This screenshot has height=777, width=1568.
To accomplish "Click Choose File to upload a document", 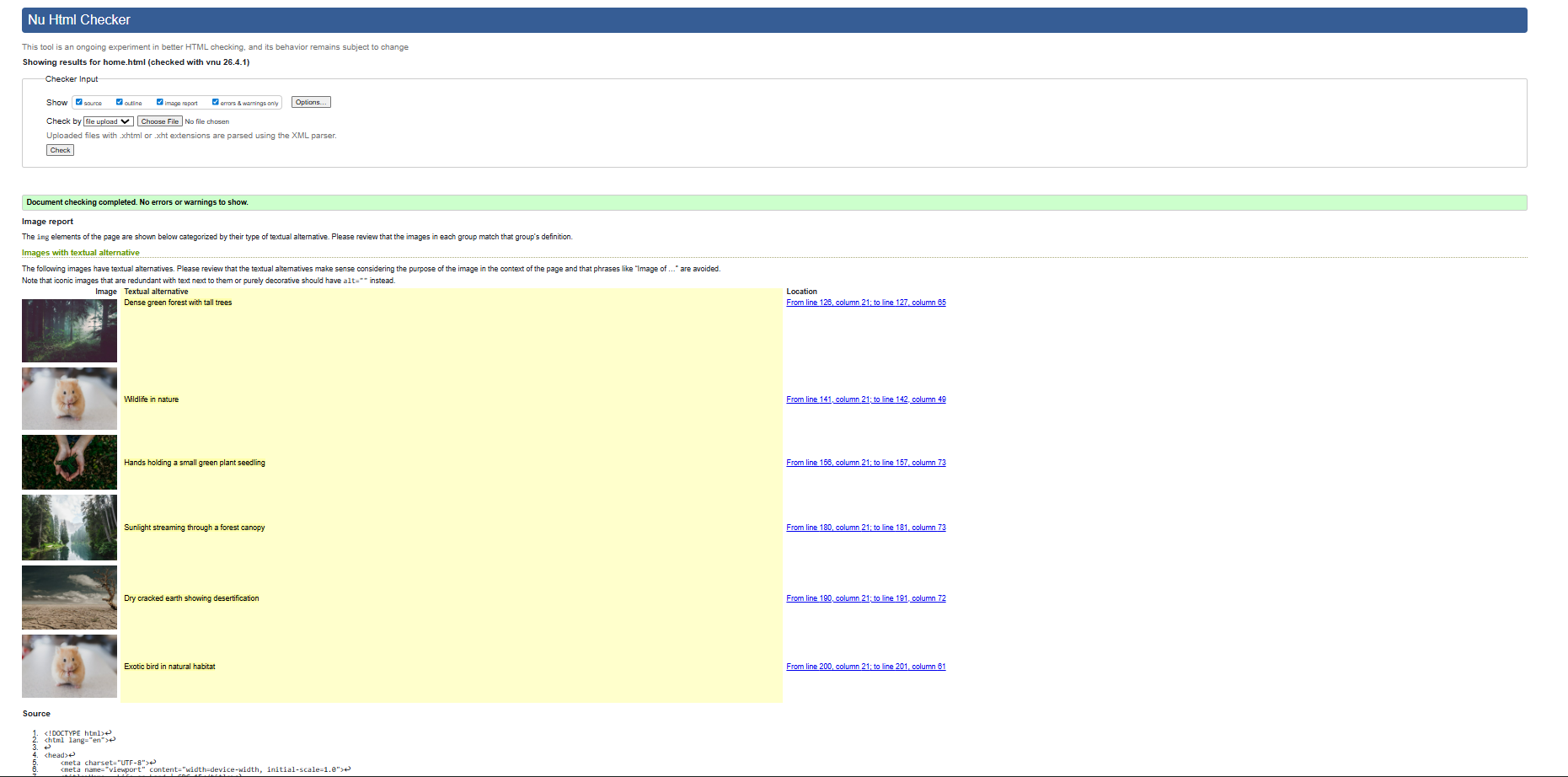I will pyautogui.click(x=159, y=121).
